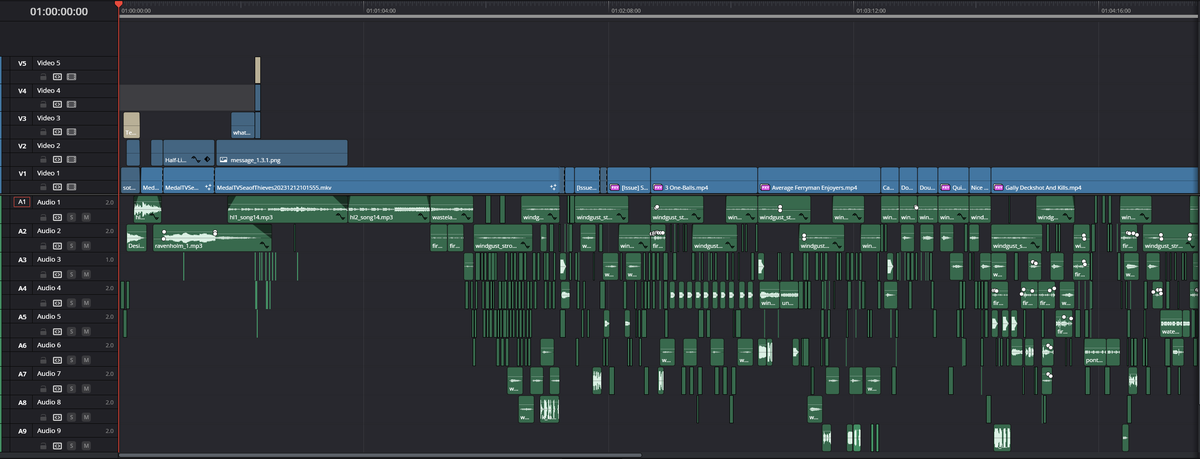The image size is (1200, 459).
Task: Select the Average Ferryman Enjoyers.mp4 clip
Action: 818,181
